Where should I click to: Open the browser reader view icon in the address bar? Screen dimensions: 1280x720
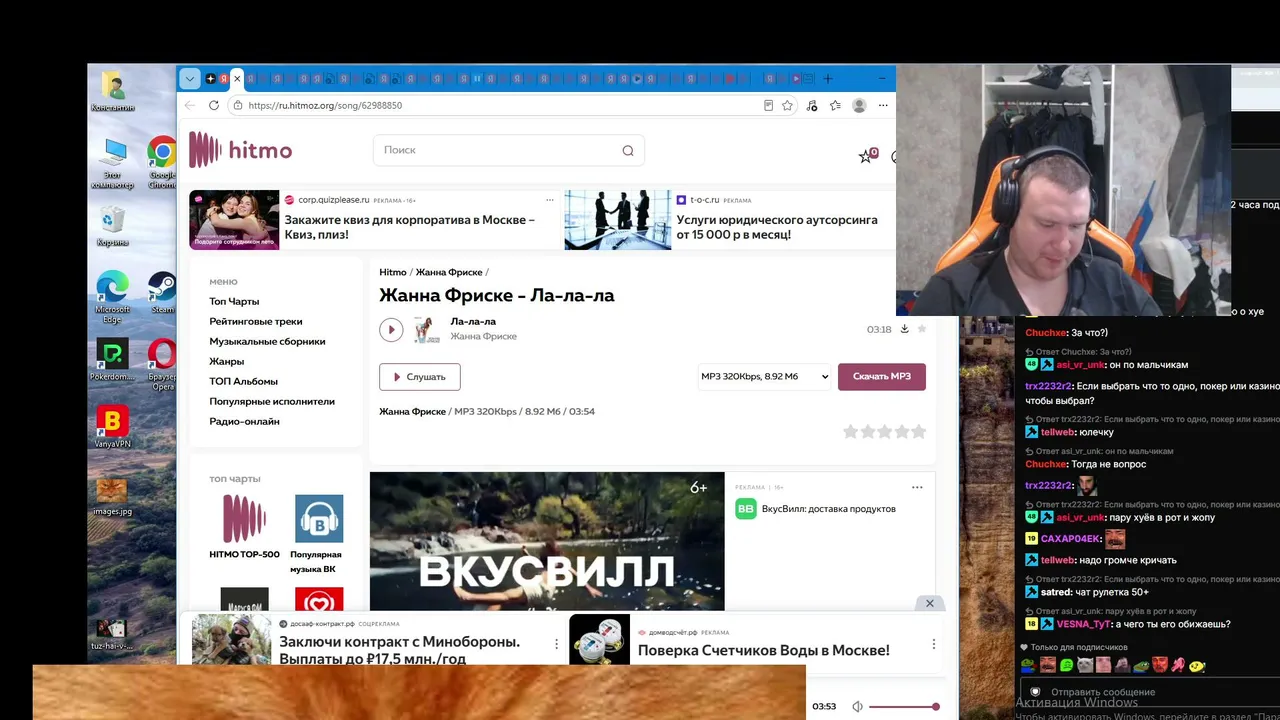coord(768,105)
